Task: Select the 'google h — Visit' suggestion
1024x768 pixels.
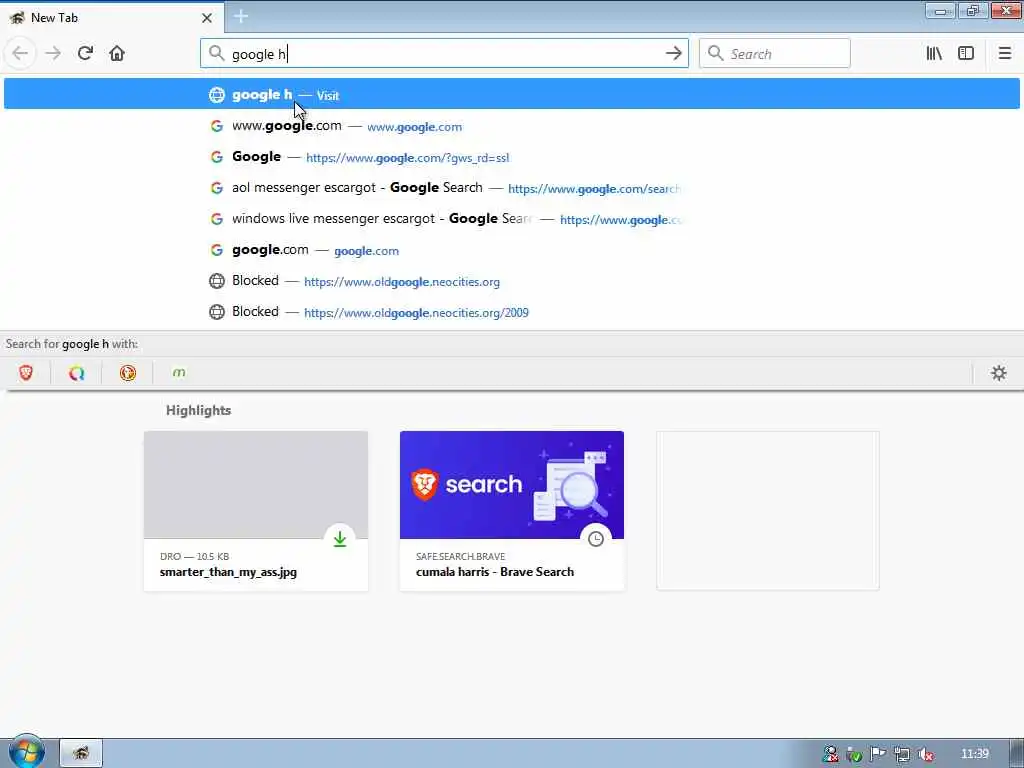Action: click(511, 94)
